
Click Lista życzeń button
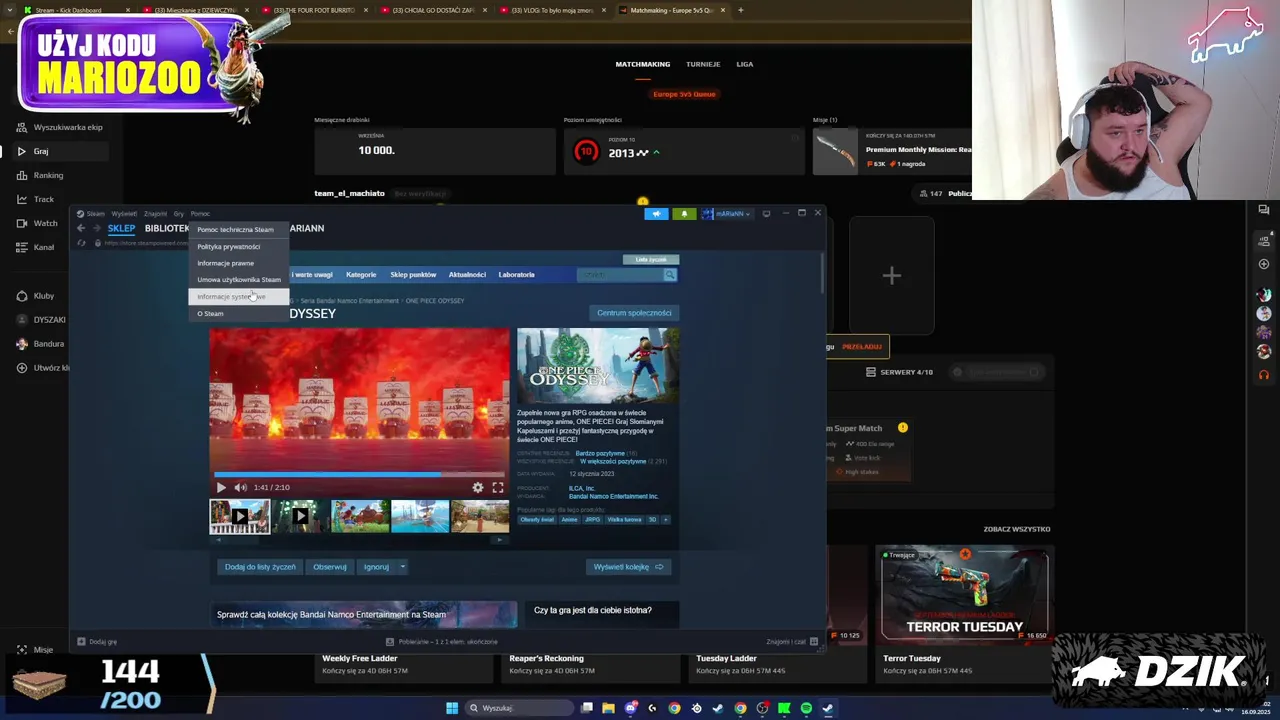click(651, 259)
